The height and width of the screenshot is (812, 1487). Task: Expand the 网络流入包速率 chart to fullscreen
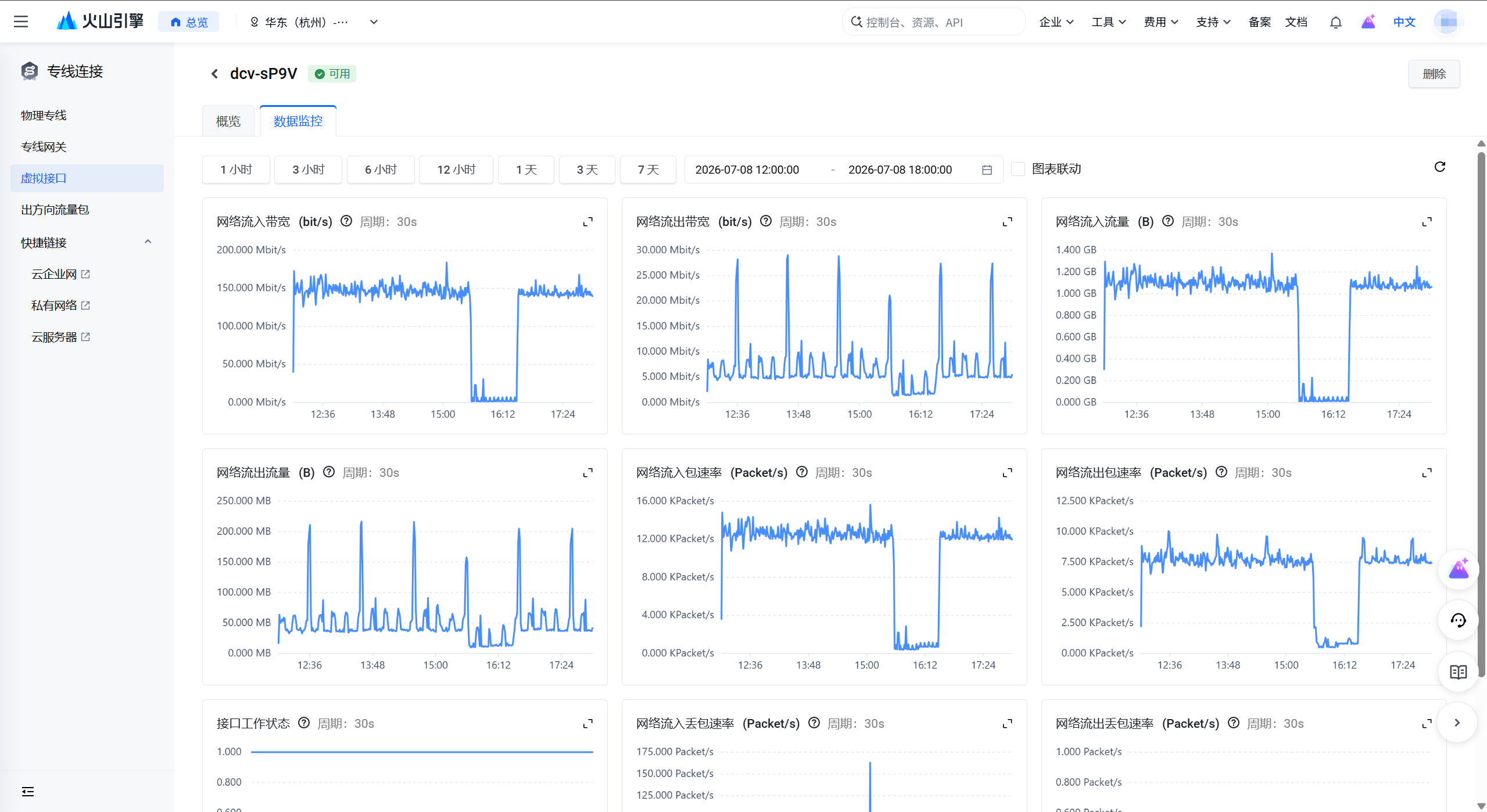click(1008, 473)
